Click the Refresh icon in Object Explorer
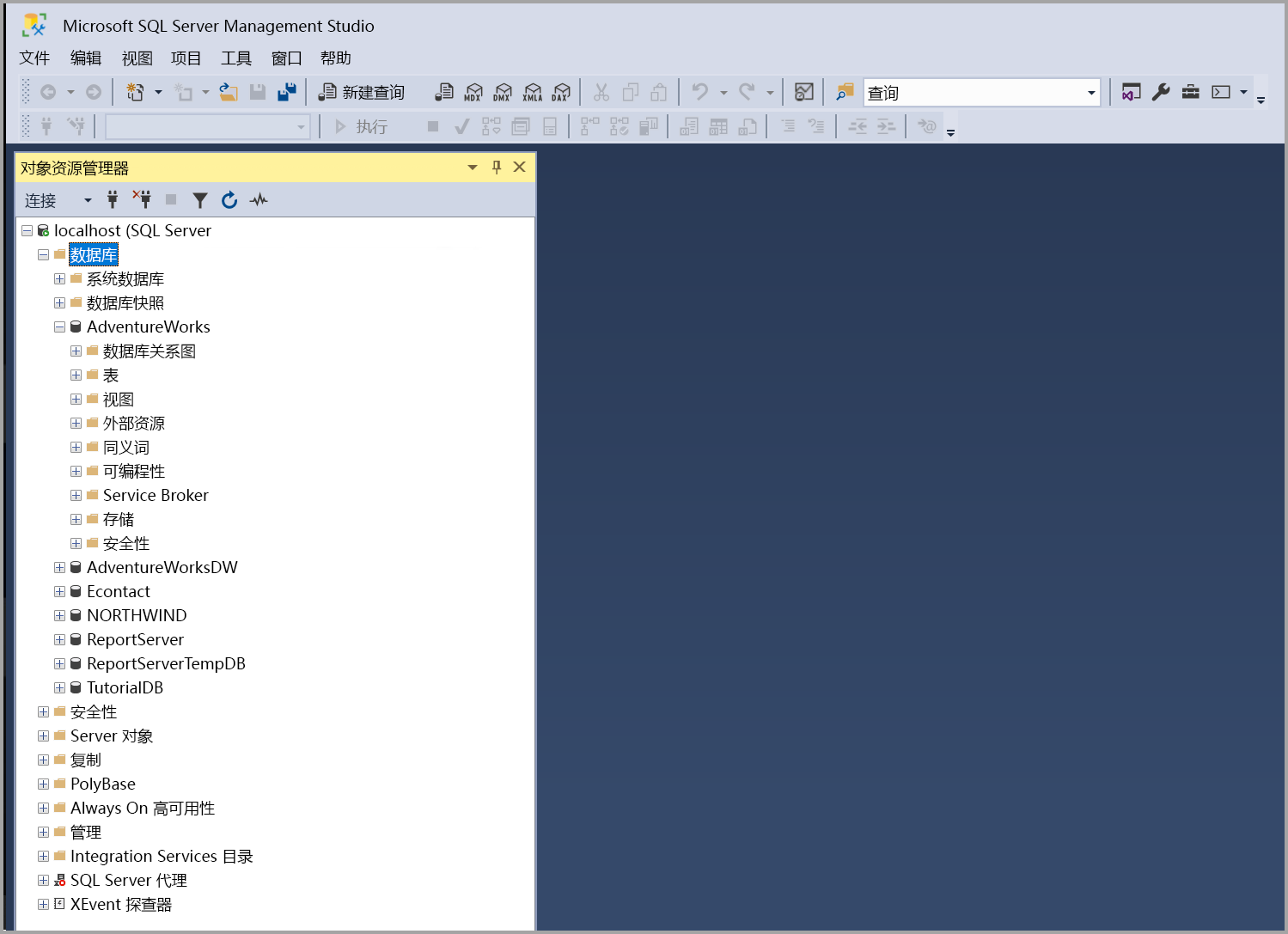 coord(229,200)
